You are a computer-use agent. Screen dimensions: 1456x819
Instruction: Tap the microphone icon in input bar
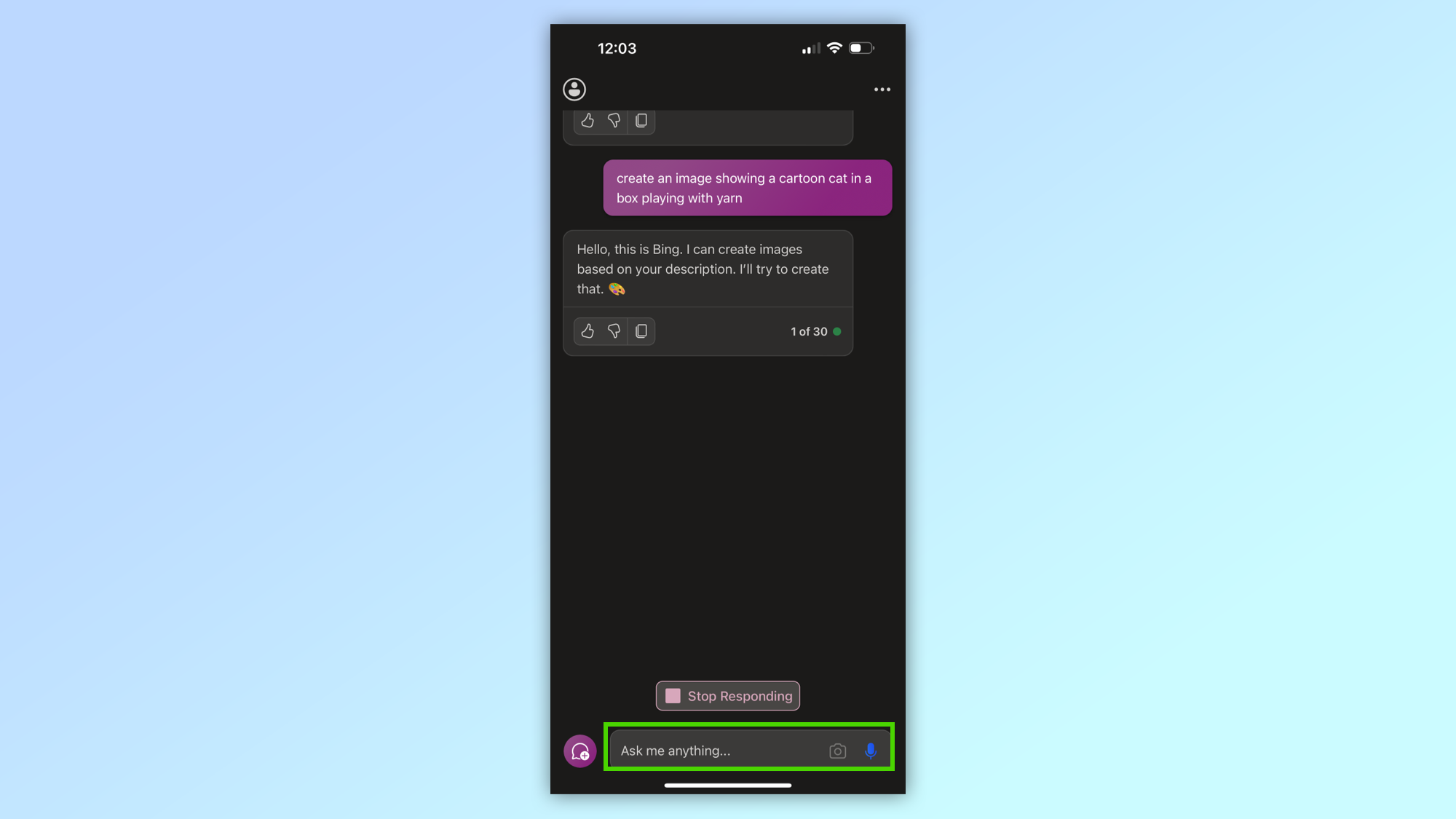tap(871, 751)
